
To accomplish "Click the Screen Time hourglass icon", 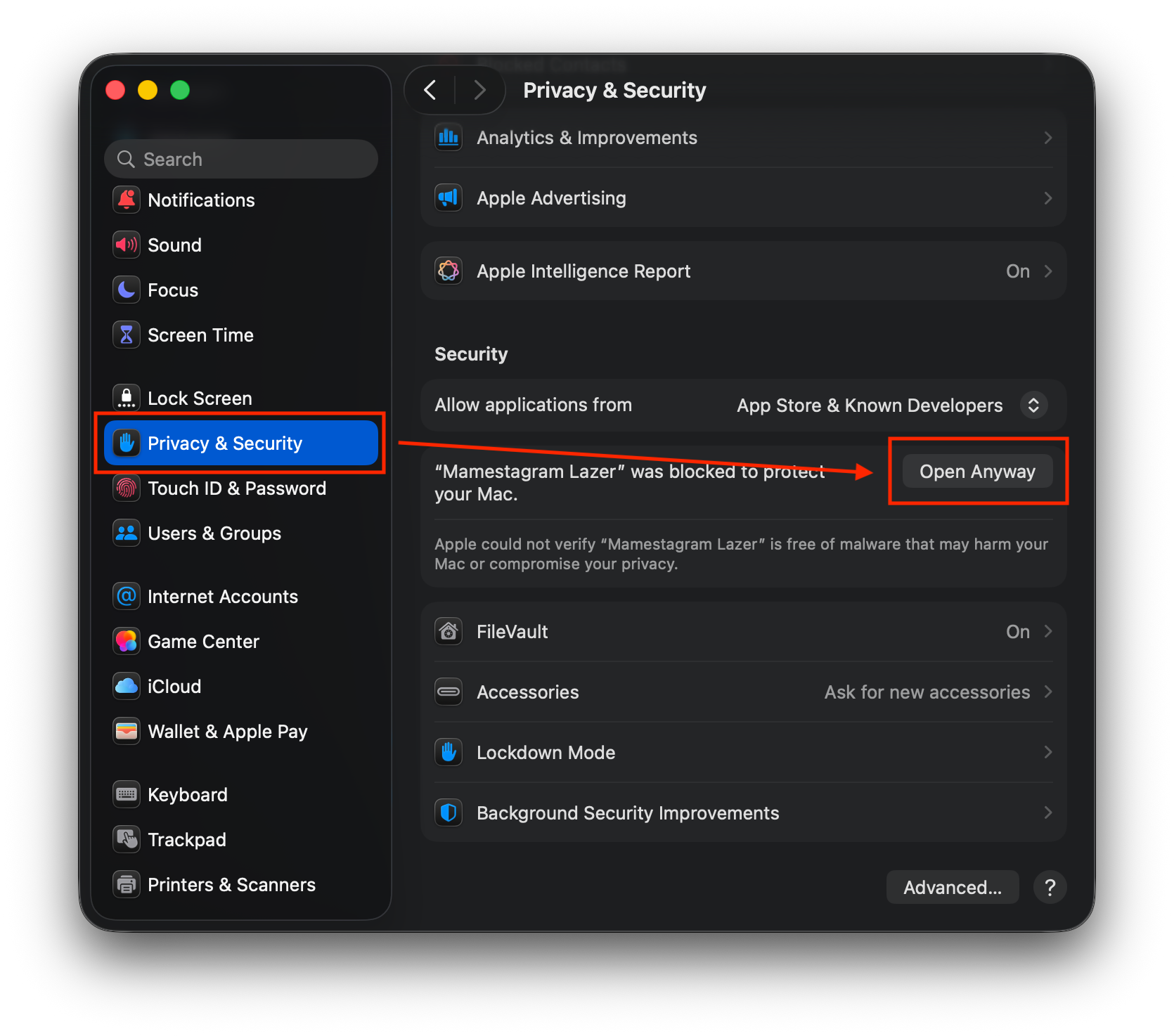I will pos(127,335).
